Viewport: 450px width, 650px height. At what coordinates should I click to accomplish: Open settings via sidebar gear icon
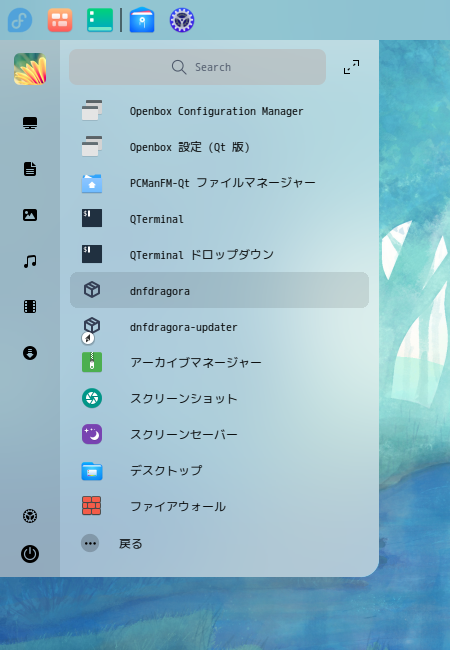30,516
